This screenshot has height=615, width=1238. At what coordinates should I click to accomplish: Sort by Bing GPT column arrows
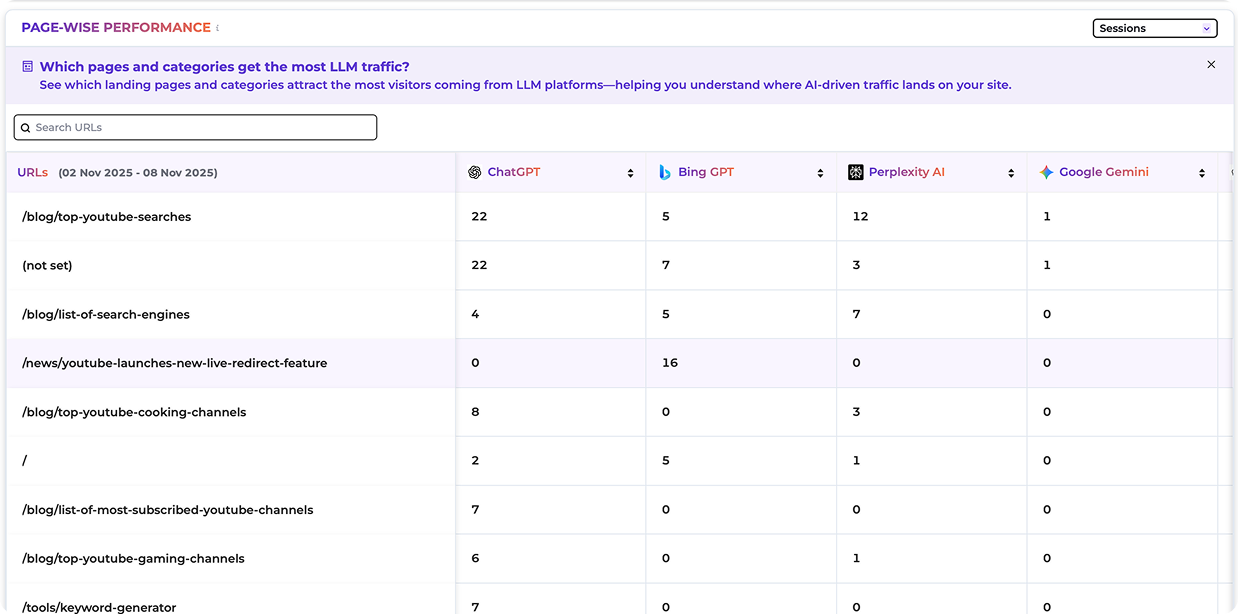[820, 173]
